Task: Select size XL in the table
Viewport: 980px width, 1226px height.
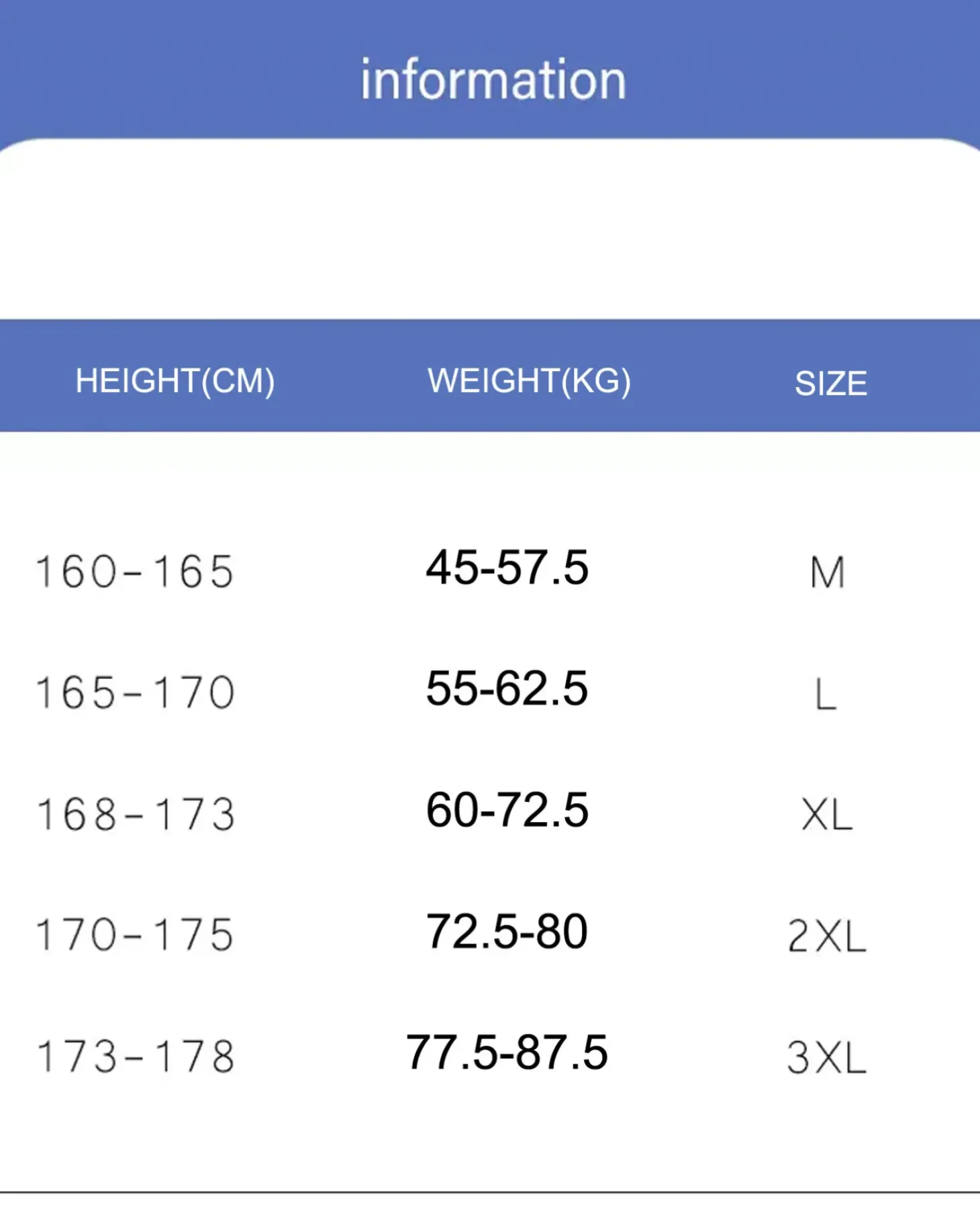Action: click(827, 815)
